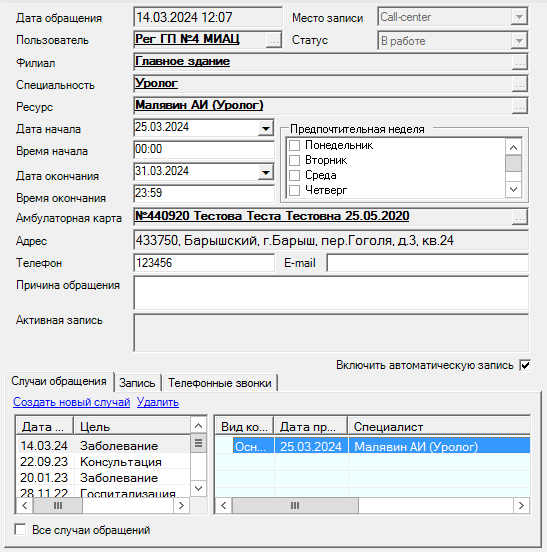Image resolution: width=547 pixels, height=552 pixels.
Task: Click the cases list horizontal scrollbar thumb
Action: point(58,506)
